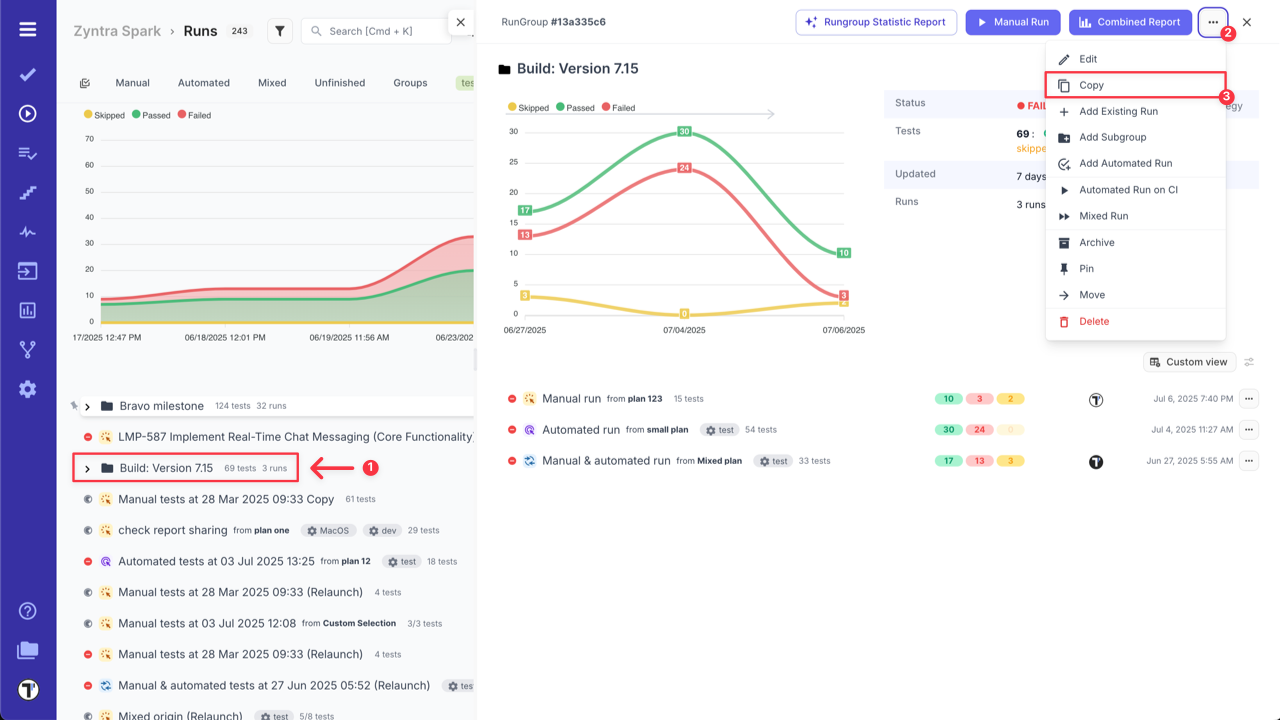Select the Runs play icon in sidebar
1280x720 pixels.
point(27,111)
